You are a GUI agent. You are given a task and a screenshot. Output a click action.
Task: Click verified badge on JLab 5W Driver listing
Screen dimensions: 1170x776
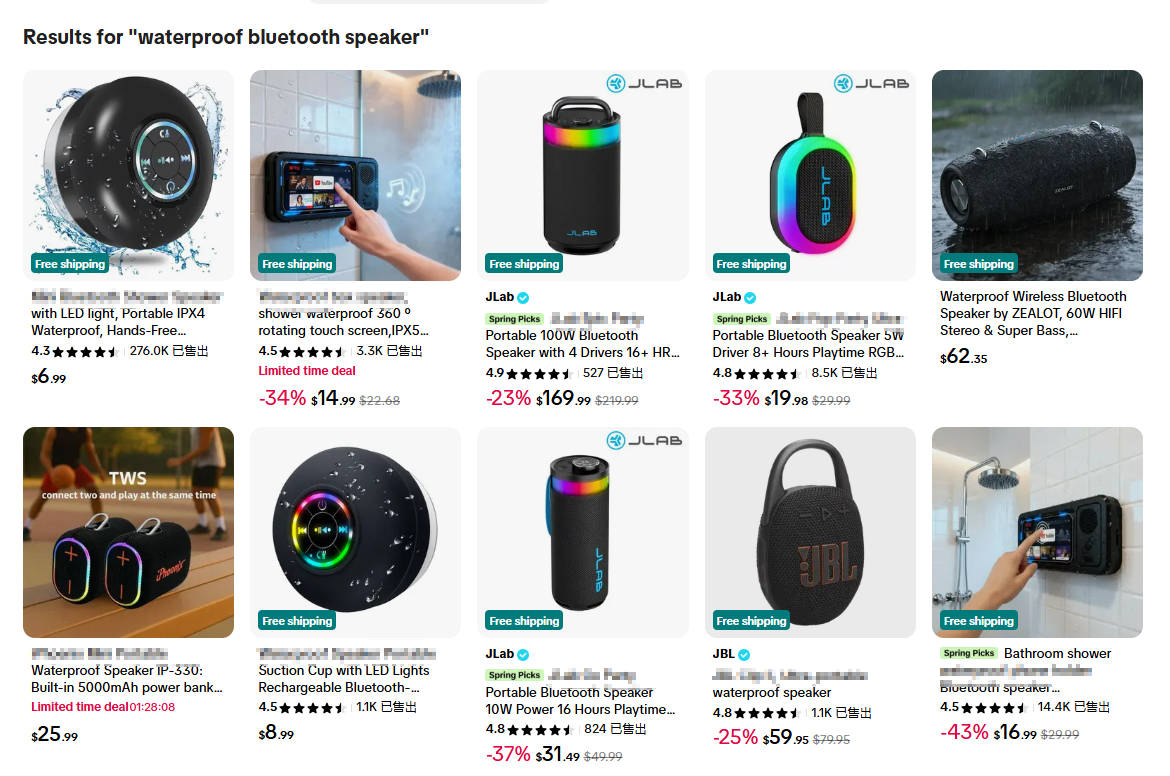coord(750,297)
